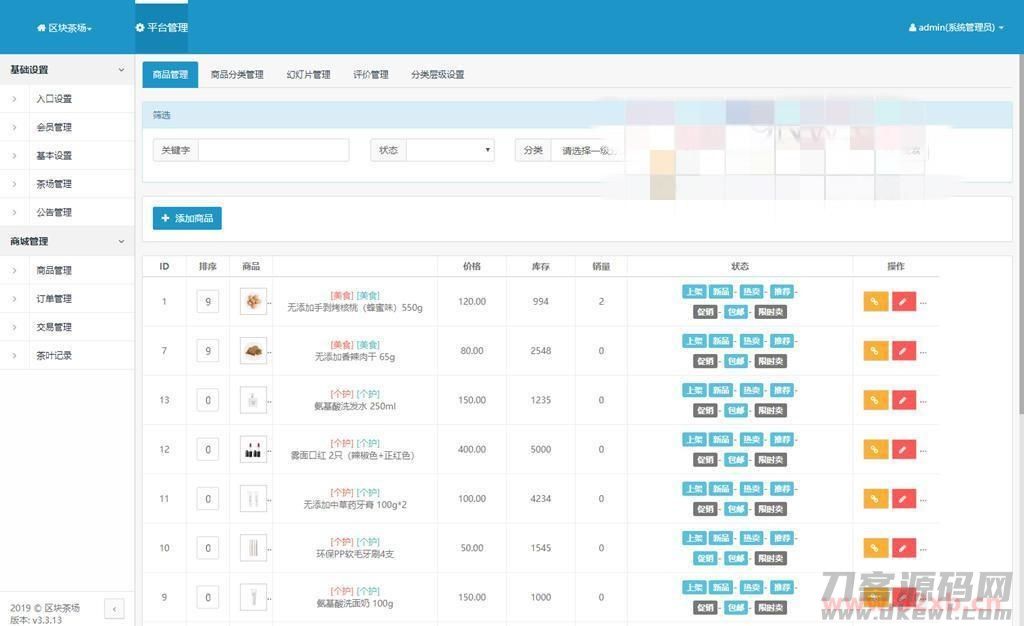Click the home icon next to 区块茶场
The width and height of the screenshot is (1024, 626).
[38, 27]
